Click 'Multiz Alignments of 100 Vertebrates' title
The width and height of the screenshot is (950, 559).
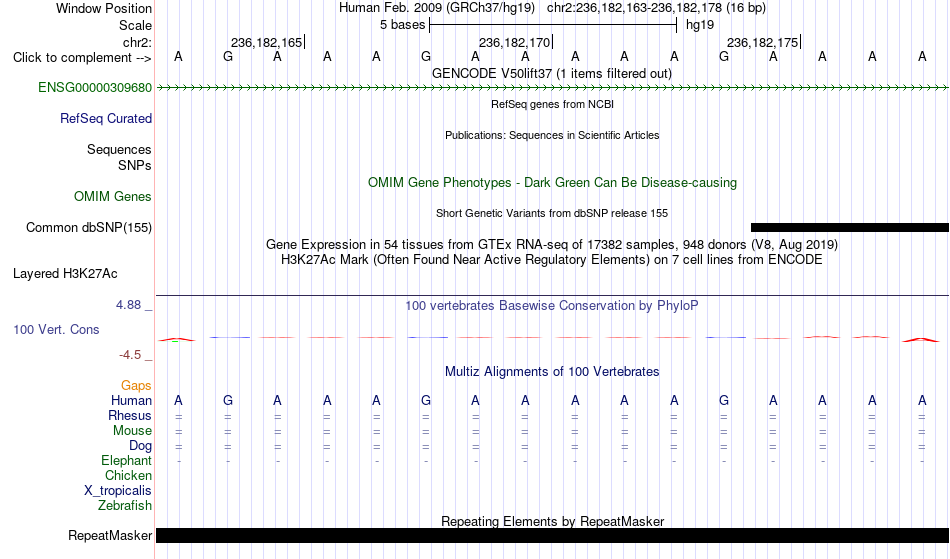coord(552,372)
